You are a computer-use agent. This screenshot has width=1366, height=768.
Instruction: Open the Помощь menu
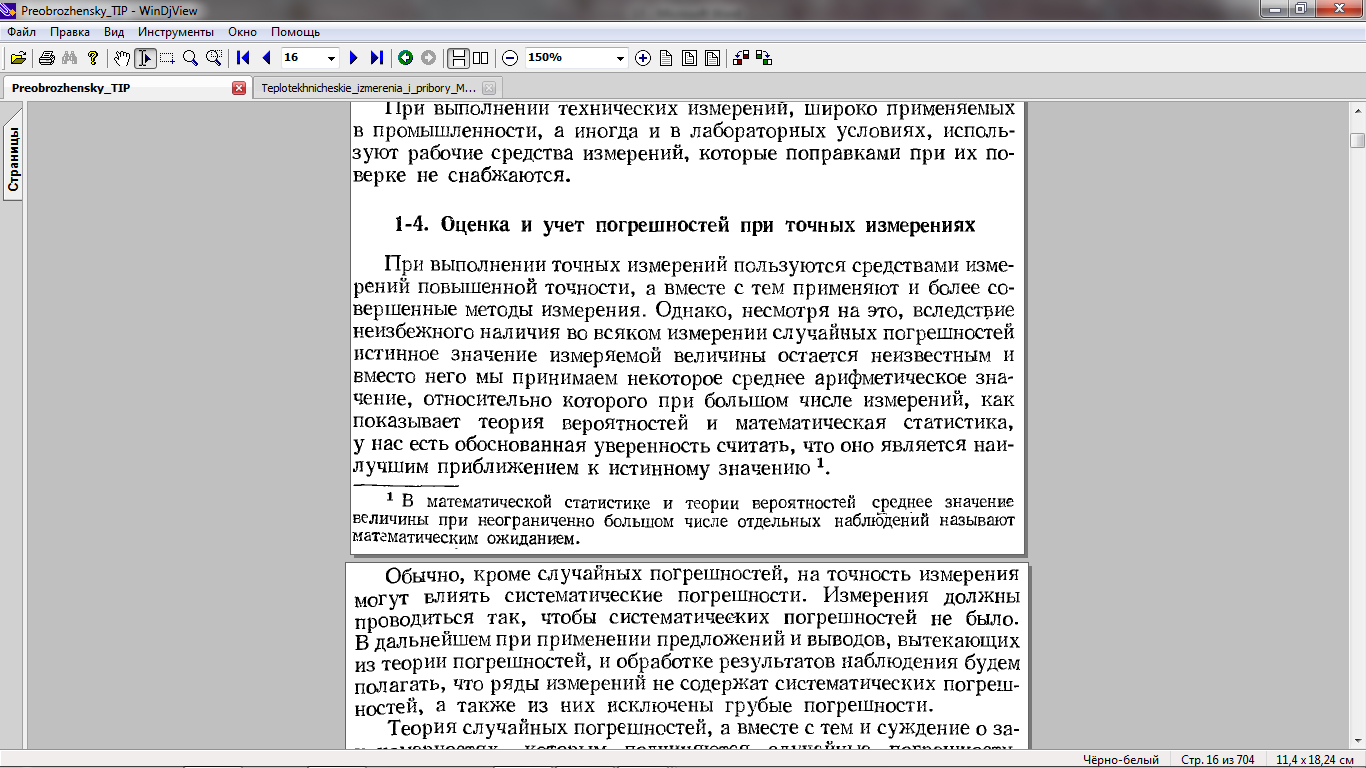click(296, 32)
